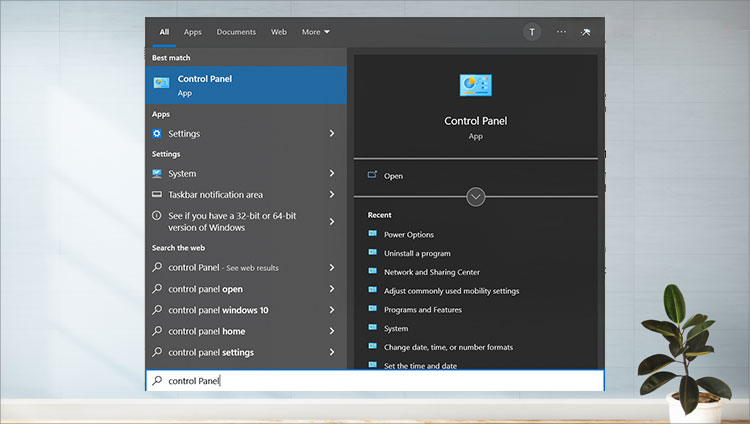
Task: Click the mobility settings recent item icon
Action: coord(373,290)
